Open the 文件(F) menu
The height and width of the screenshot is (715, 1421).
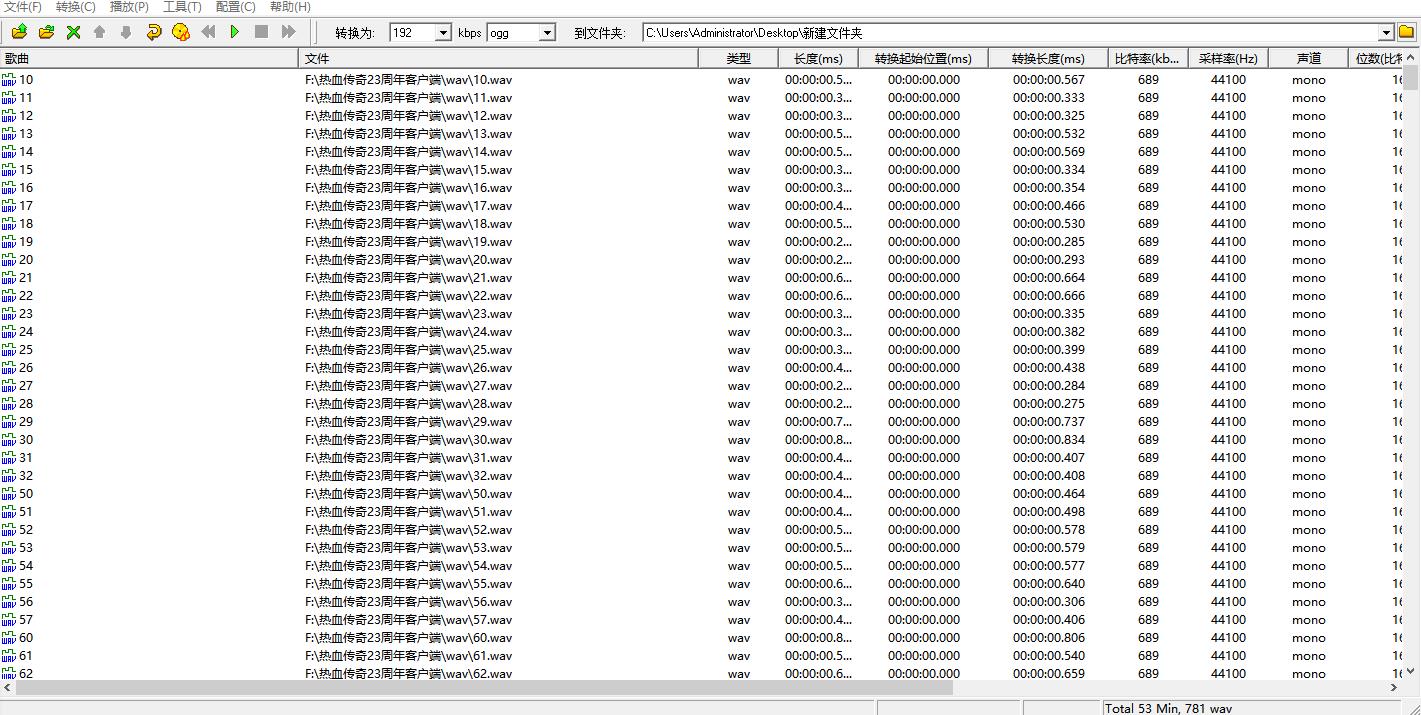(x=22, y=7)
